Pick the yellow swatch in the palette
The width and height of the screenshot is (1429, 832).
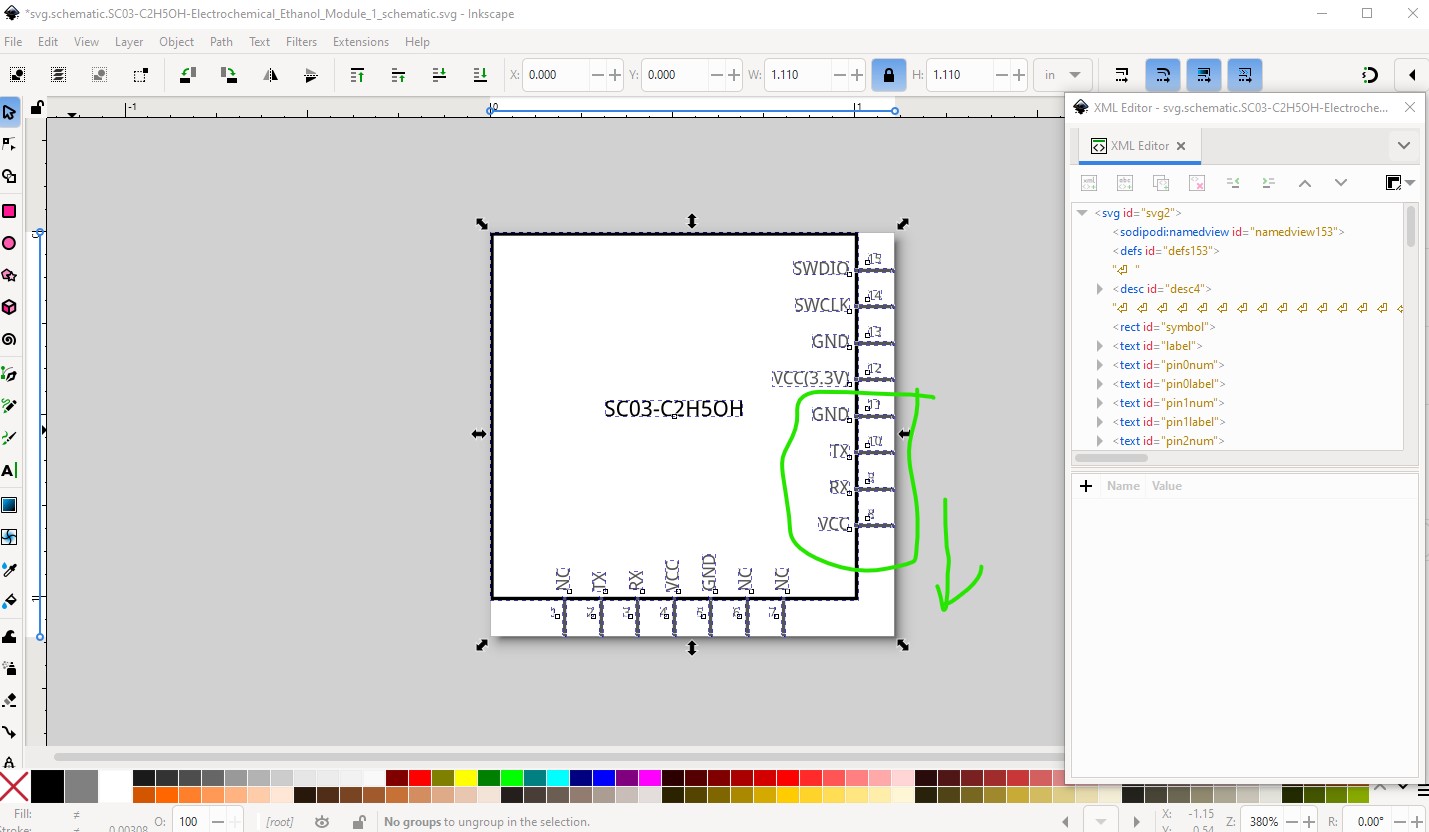point(465,778)
